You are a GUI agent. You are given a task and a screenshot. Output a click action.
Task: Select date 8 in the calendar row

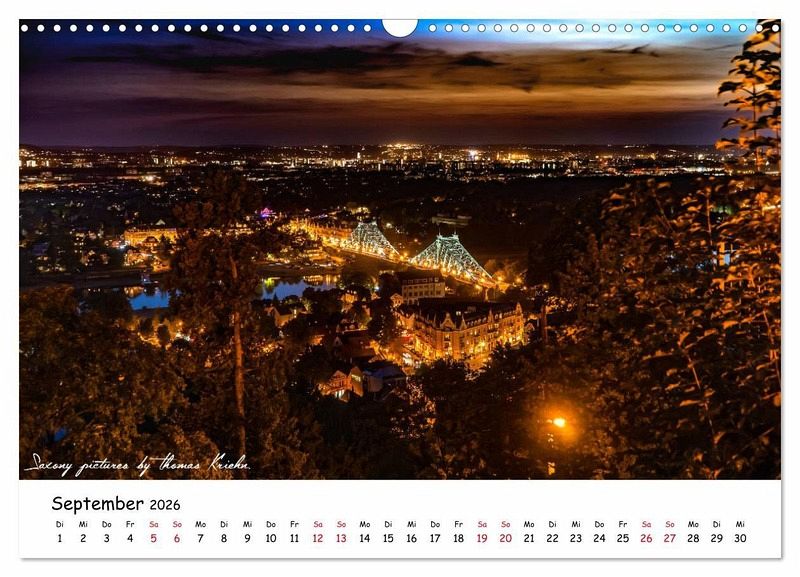coord(224,538)
